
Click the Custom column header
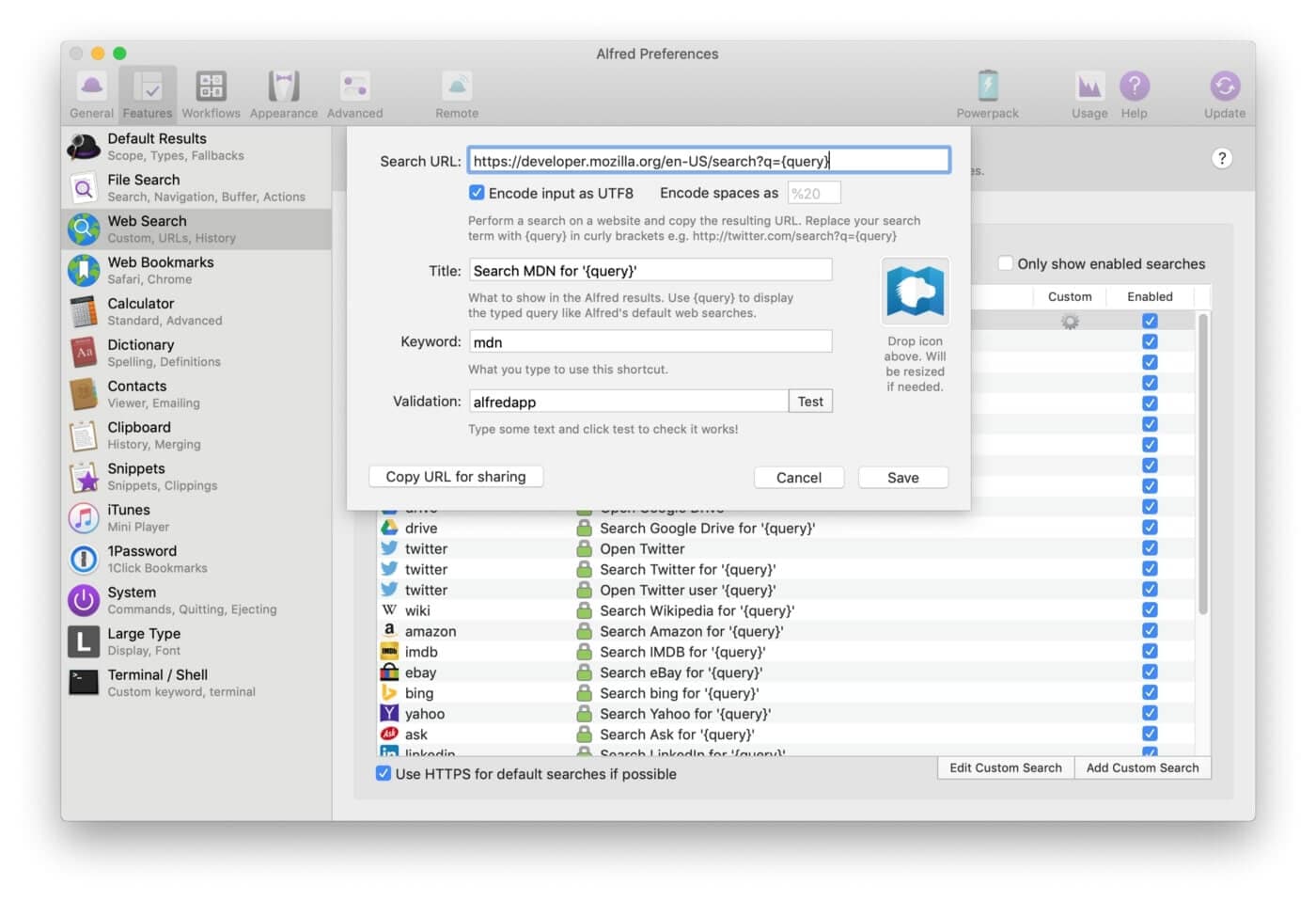coord(1070,296)
